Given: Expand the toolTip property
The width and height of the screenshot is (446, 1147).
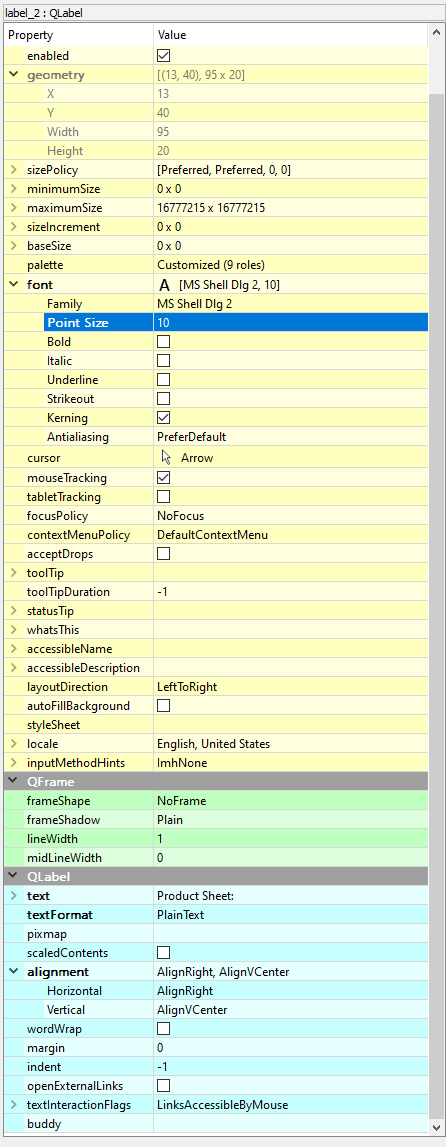Looking at the screenshot, I should pos(14,573).
